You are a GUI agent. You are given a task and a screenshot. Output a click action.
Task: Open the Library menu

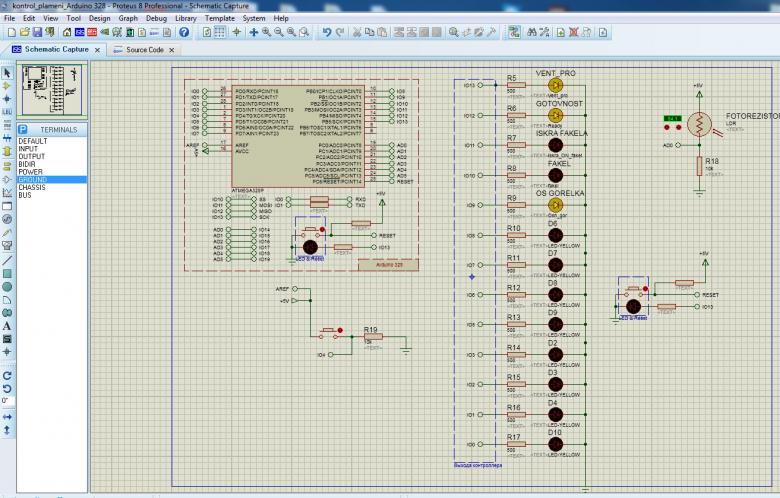point(185,18)
